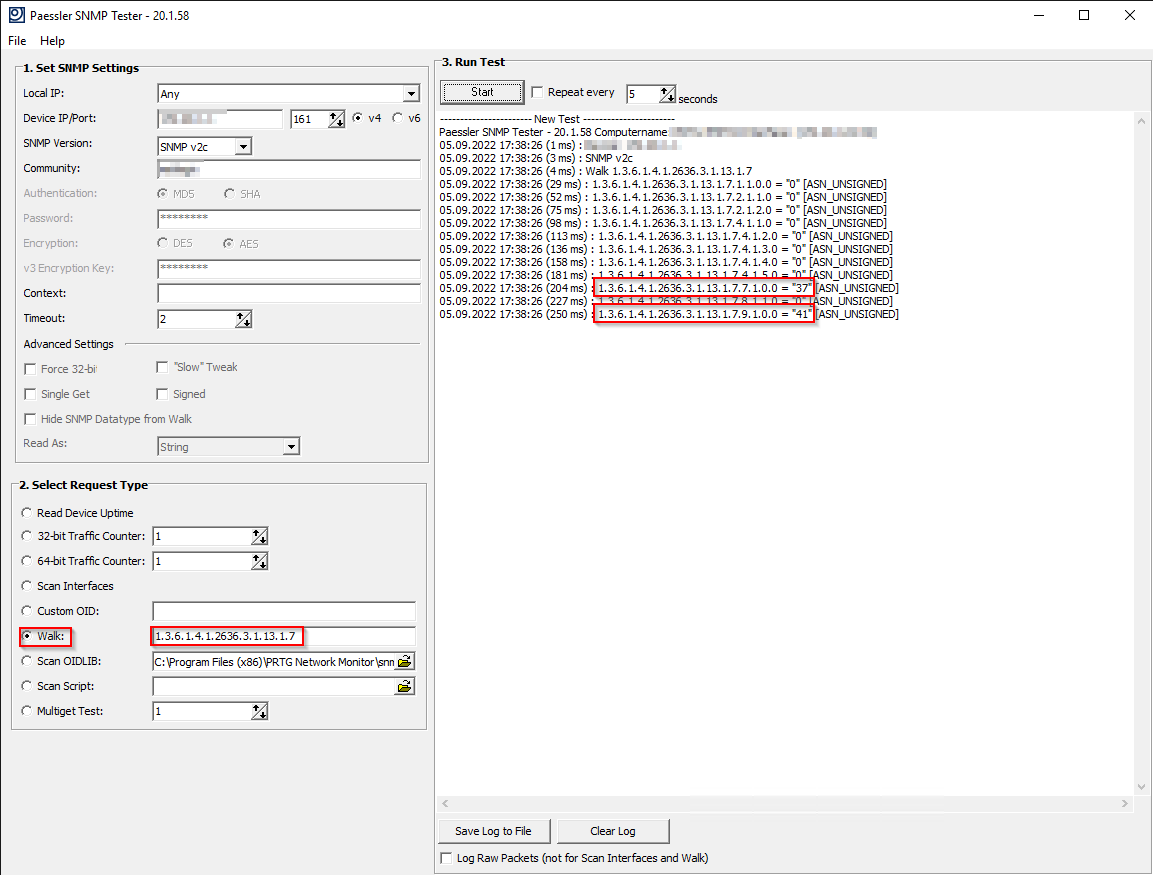Screen dimensions: 1153x875
Task: Expand the SNMP Version dropdown
Action: click(x=242, y=147)
